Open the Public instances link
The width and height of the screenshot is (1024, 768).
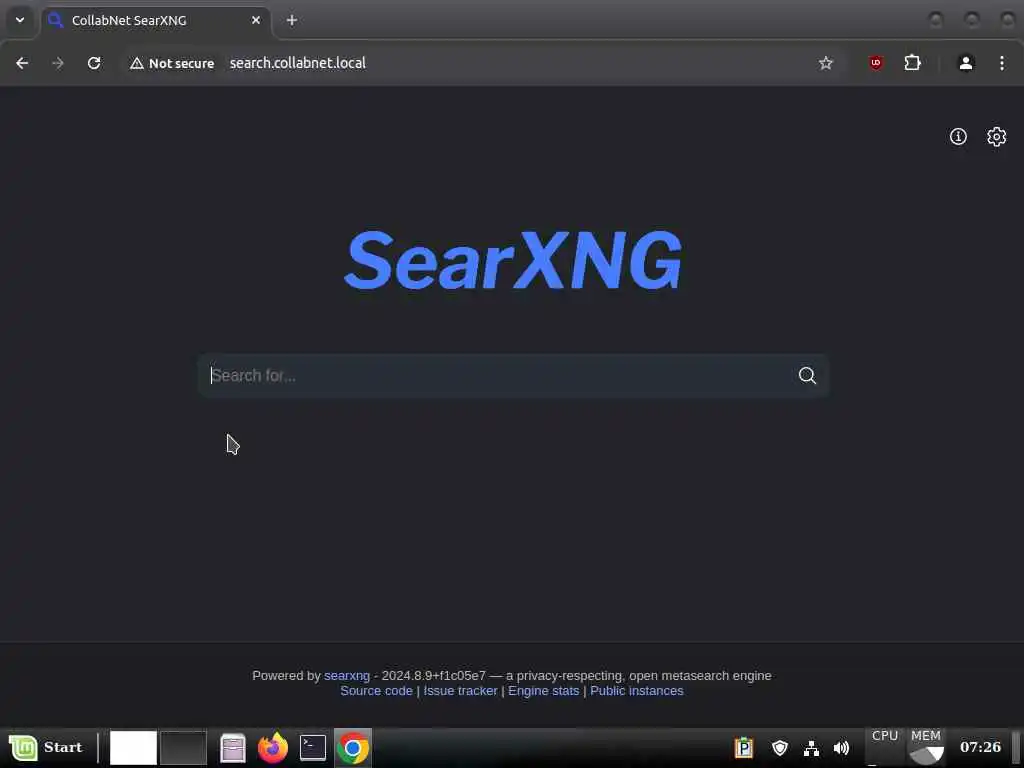637,691
